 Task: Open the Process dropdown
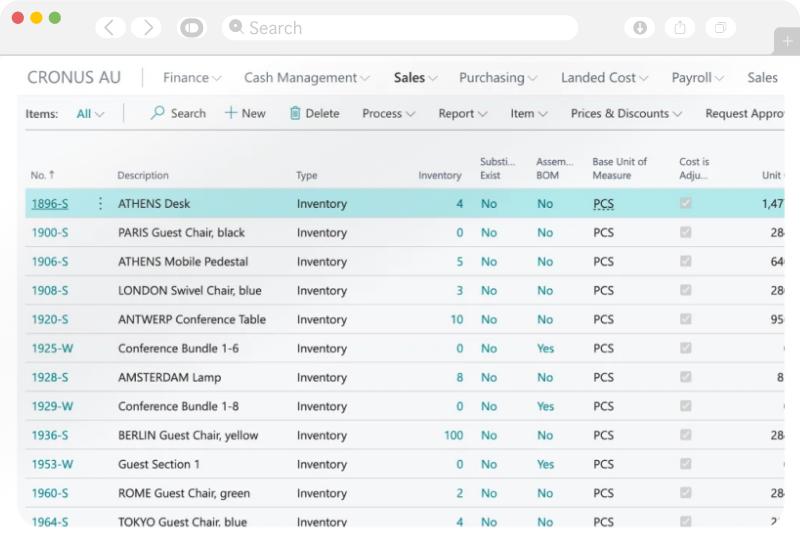coord(388,113)
